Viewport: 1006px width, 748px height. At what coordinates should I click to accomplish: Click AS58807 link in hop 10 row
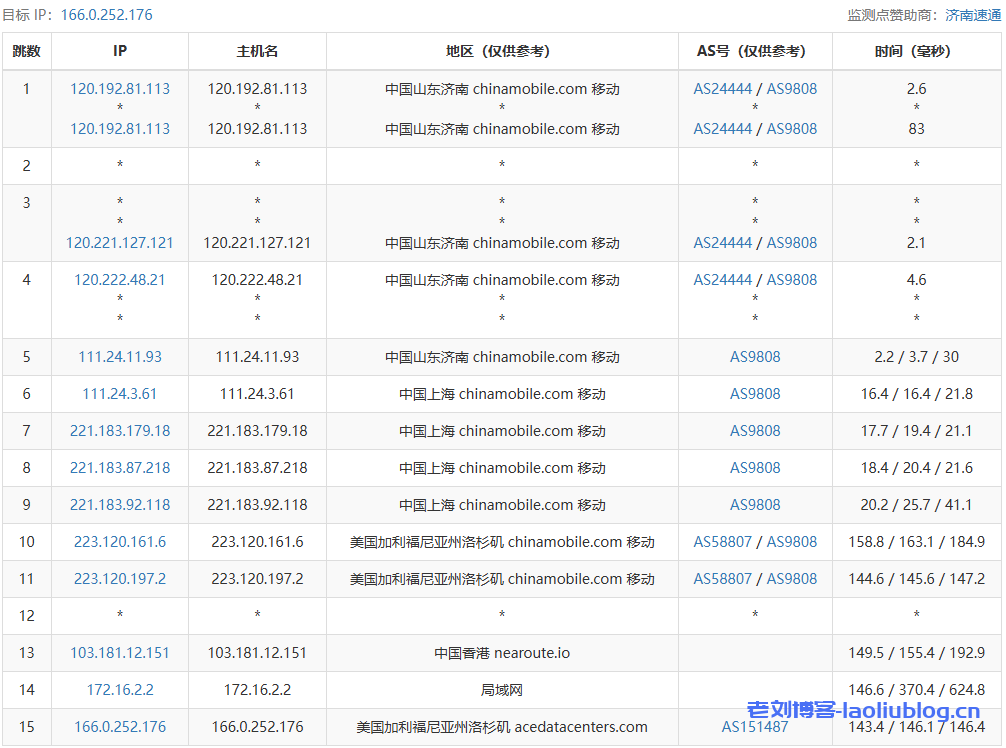click(723, 542)
